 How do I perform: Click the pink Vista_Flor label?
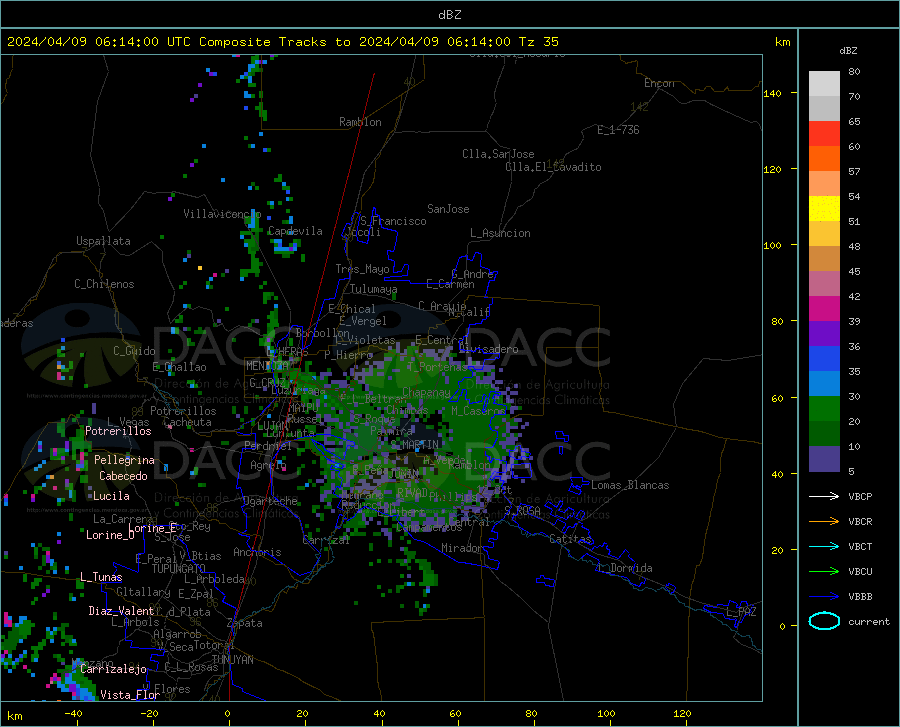(130, 695)
